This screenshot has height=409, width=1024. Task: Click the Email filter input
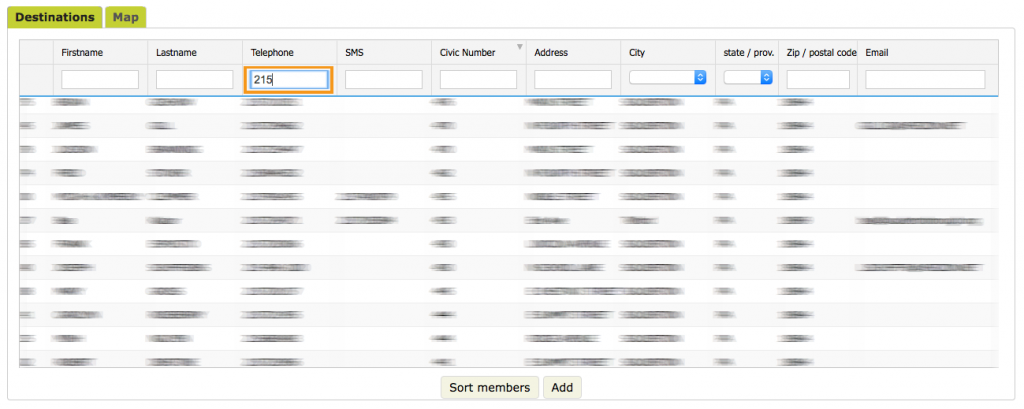925,80
